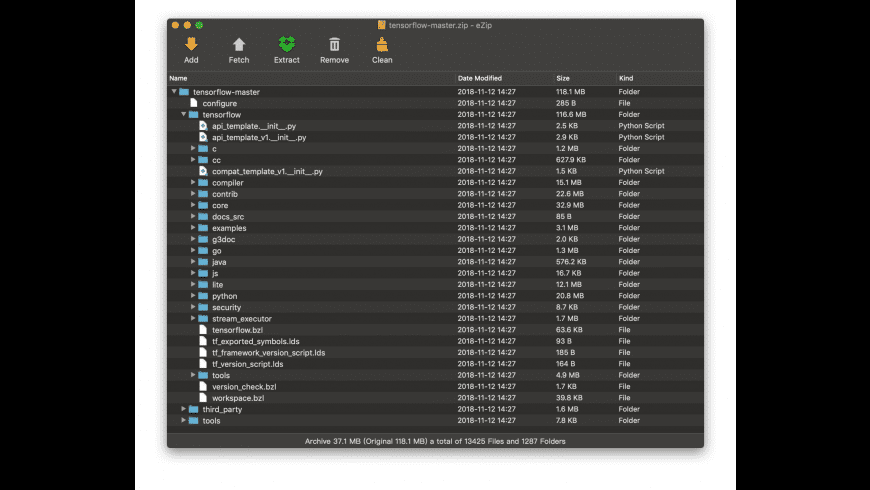The height and width of the screenshot is (490, 870).
Task: Select the '116.6 MB' size cell
Action: pyautogui.click(x=571, y=114)
